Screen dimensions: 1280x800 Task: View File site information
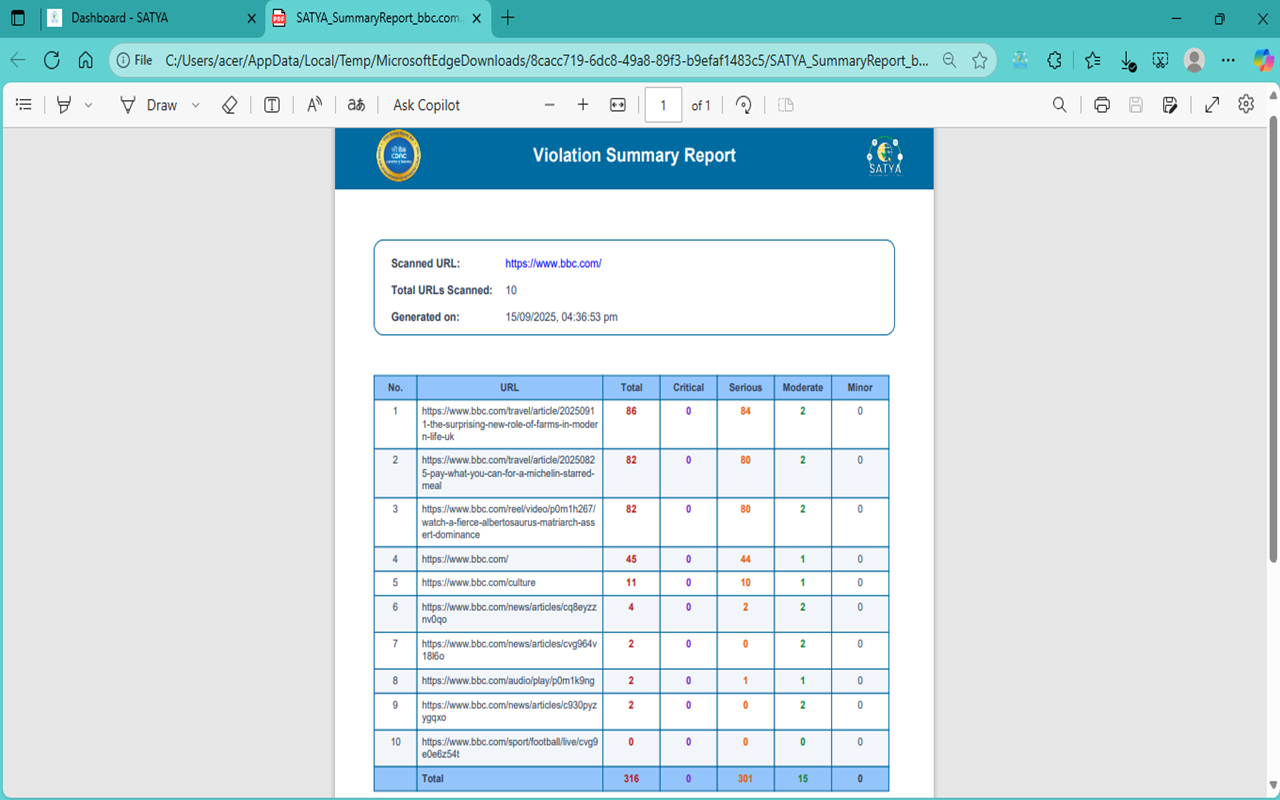click(134, 60)
